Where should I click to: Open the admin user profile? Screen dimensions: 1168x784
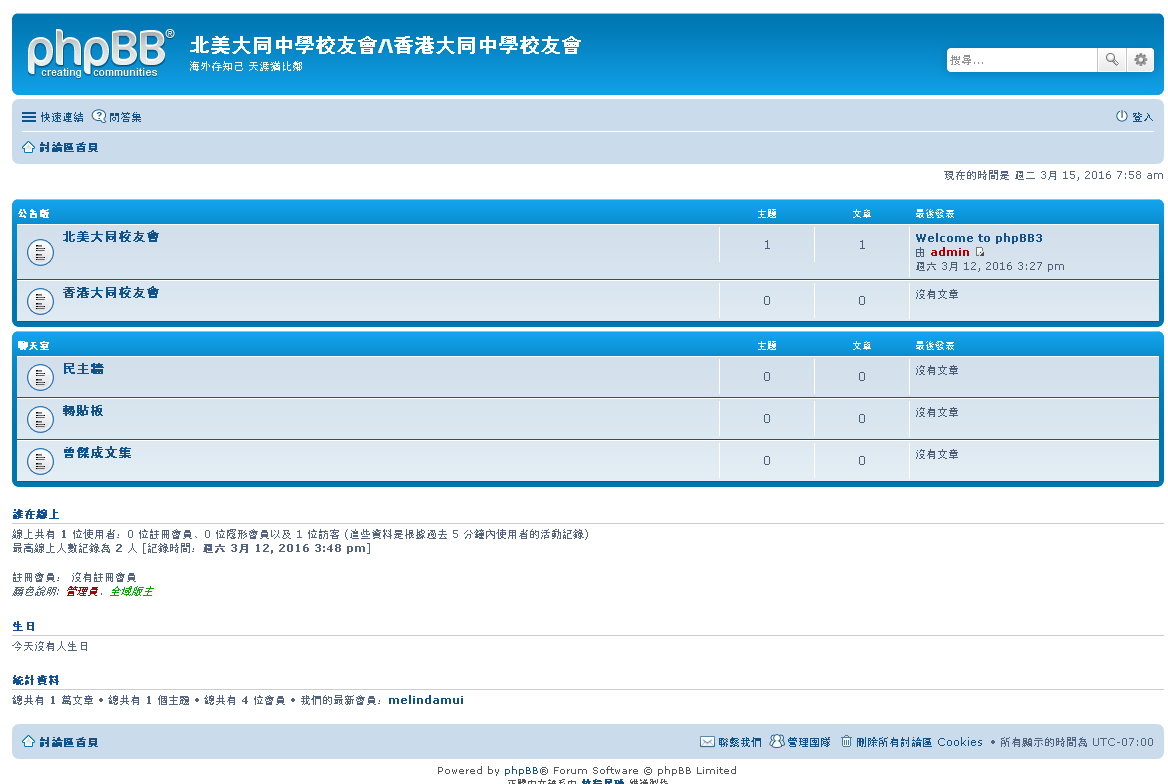coord(949,252)
